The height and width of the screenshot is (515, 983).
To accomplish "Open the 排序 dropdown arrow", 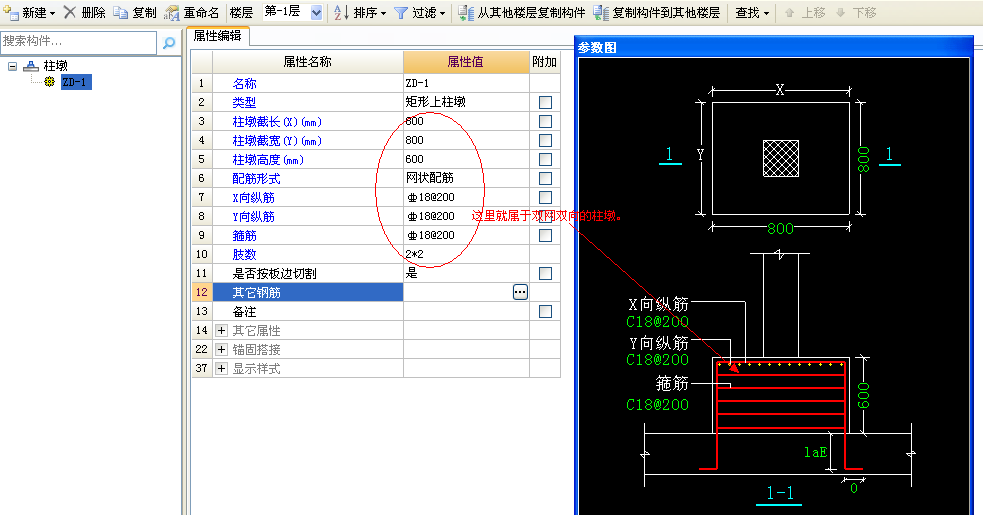I will click(384, 13).
